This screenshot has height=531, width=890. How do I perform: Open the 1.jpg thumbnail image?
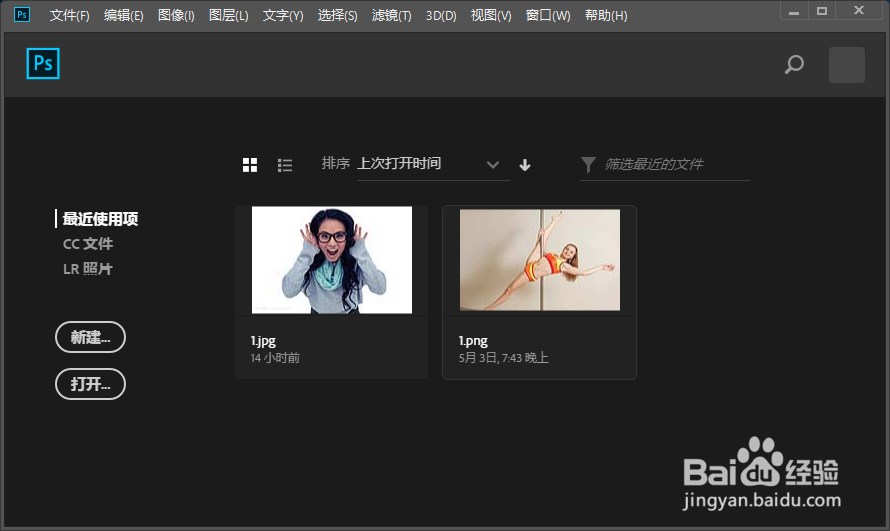(x=332, y=260)
